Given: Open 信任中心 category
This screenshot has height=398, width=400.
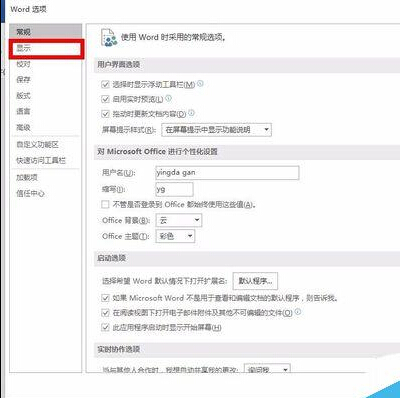Looking at the screenshot, I should (x=45, y=193).
